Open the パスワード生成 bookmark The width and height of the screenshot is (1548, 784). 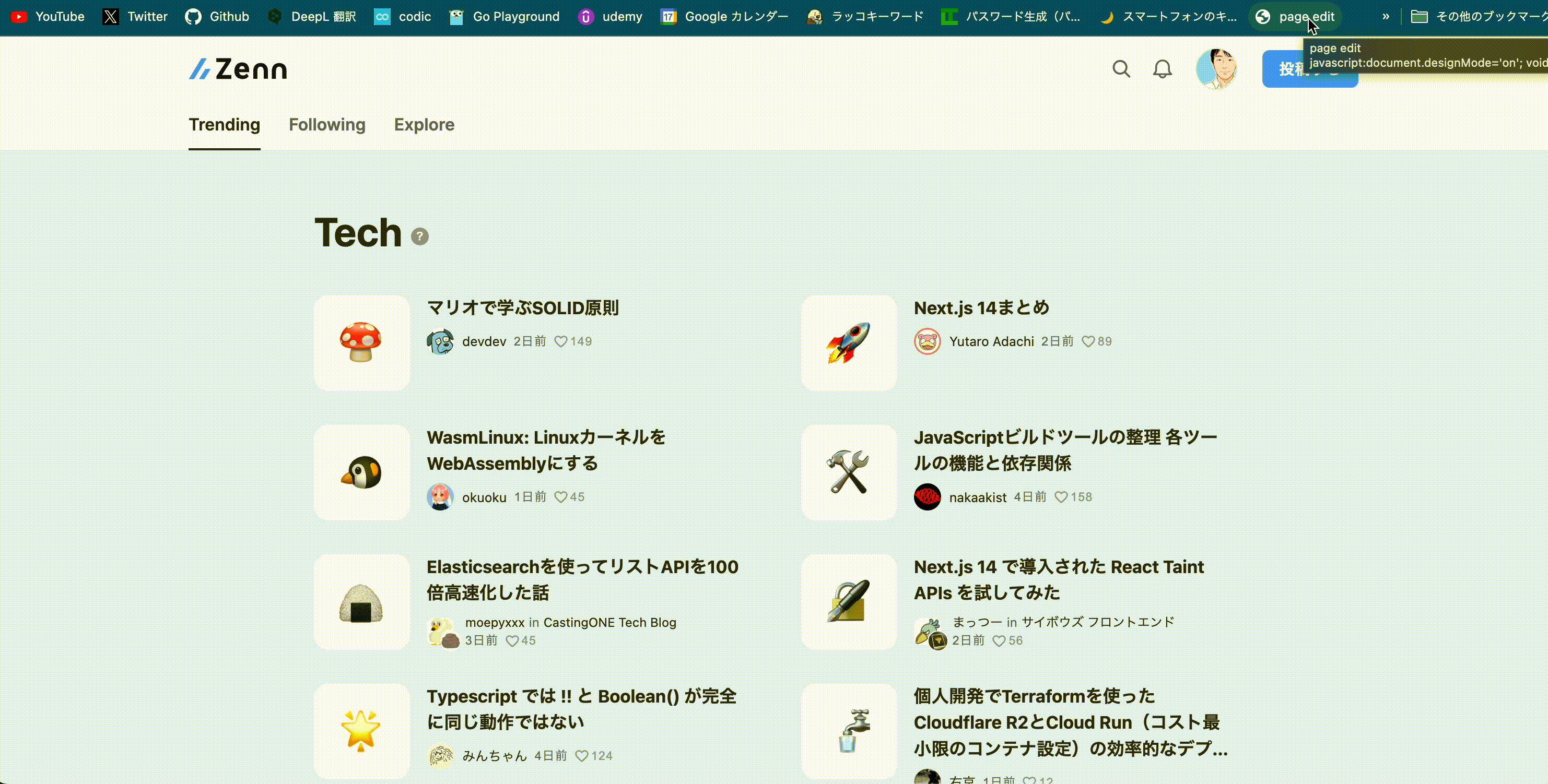[x=1011, y=16]
